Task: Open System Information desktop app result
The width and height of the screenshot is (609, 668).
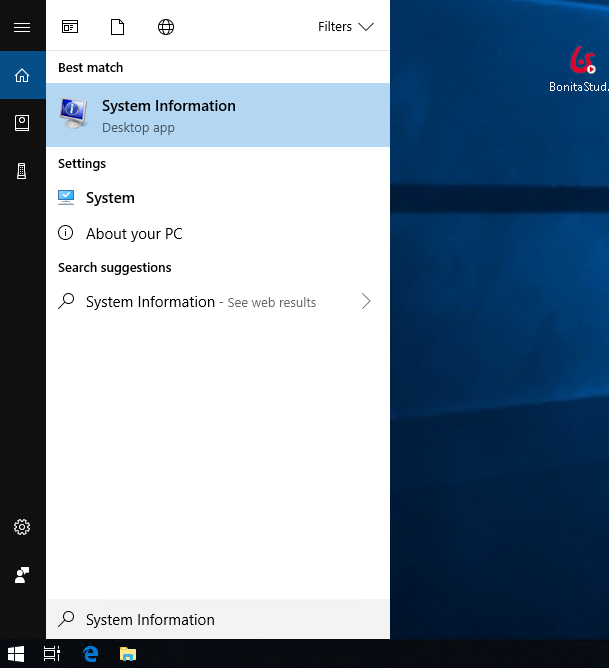Action: coord(218,115)
